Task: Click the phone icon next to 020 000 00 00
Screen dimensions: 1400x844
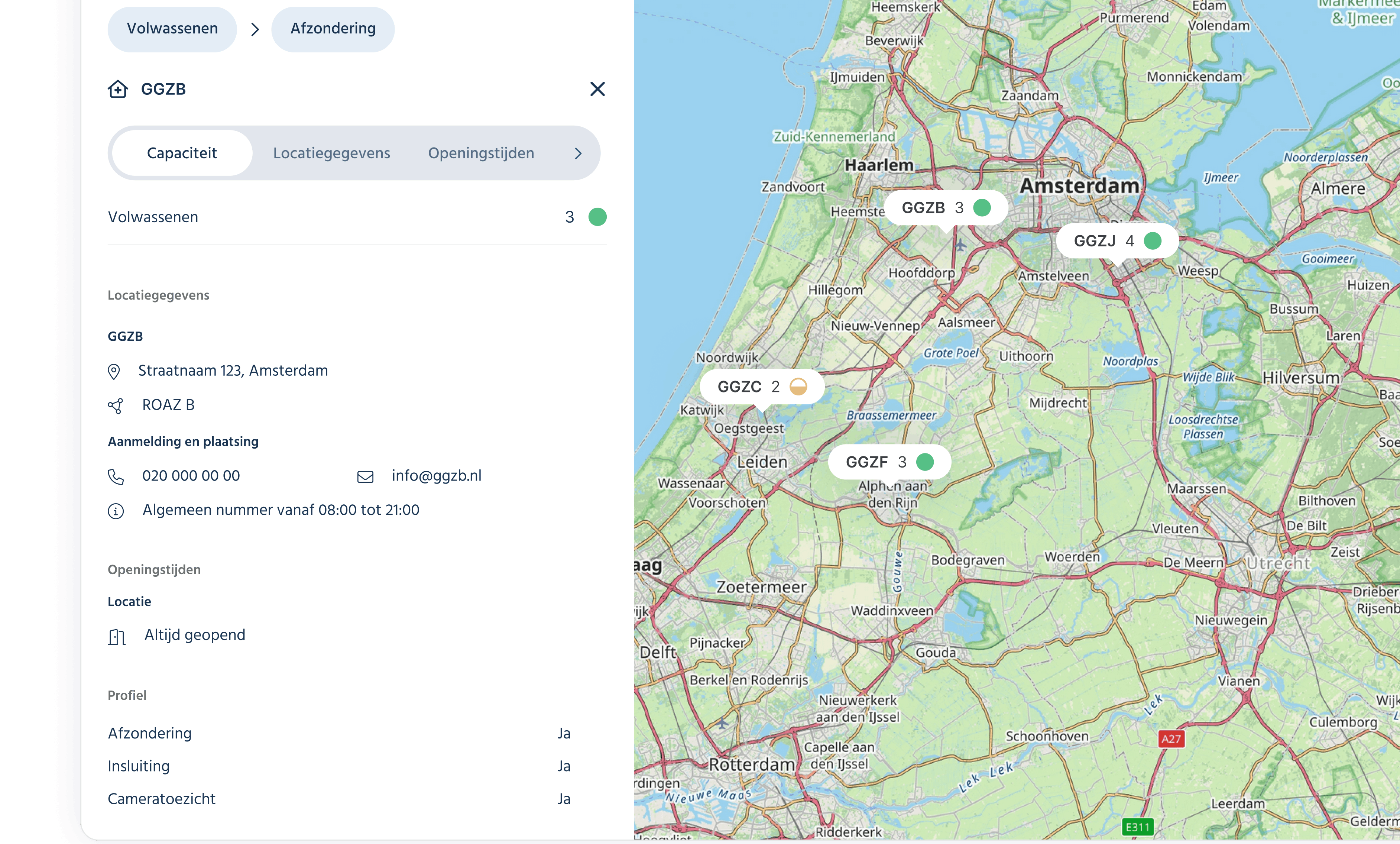Action: (x=115, y=477)
